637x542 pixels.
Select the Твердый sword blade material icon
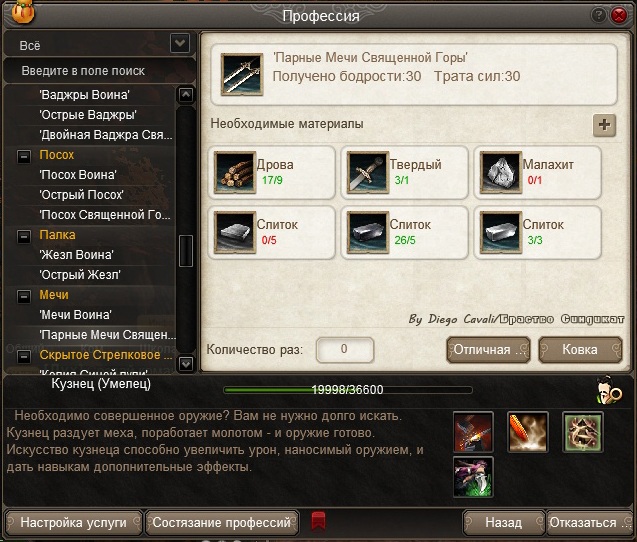click(x=368, y=173)
